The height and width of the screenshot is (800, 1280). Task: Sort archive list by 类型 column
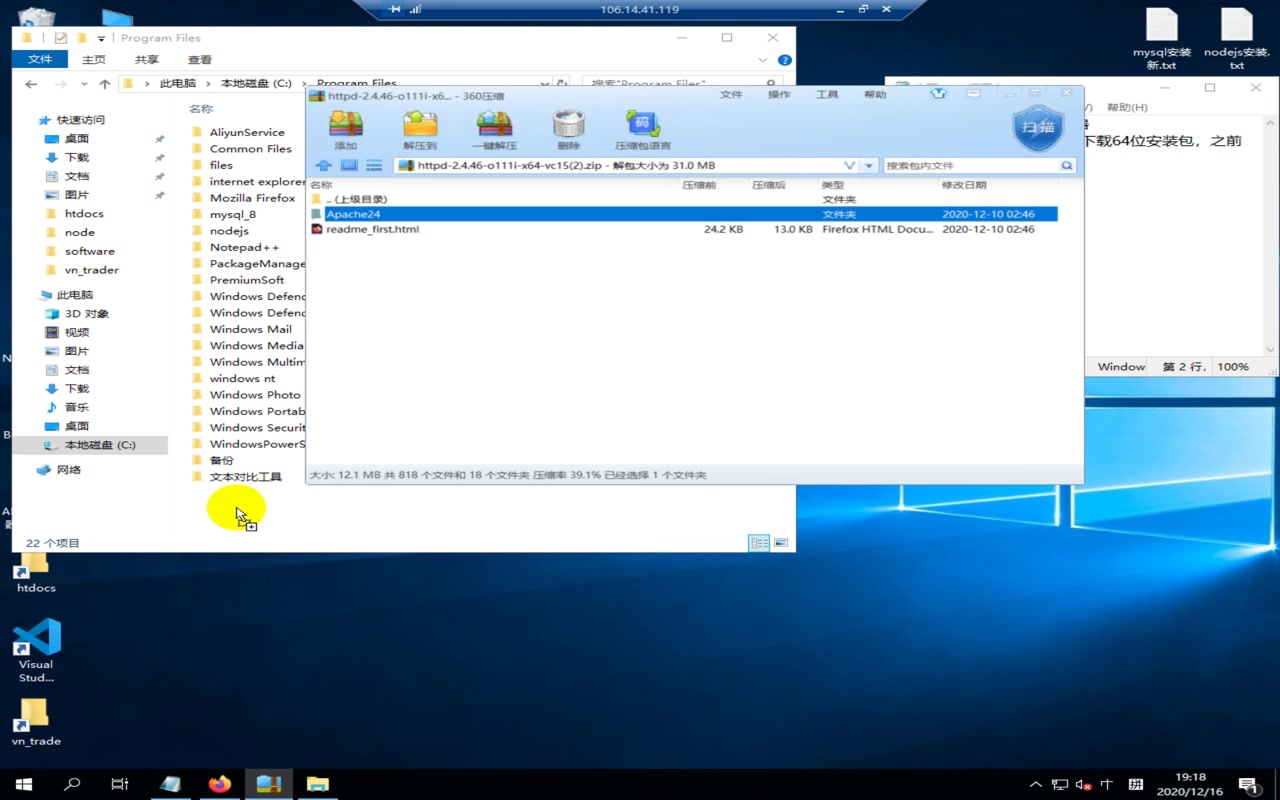point(833,185)
